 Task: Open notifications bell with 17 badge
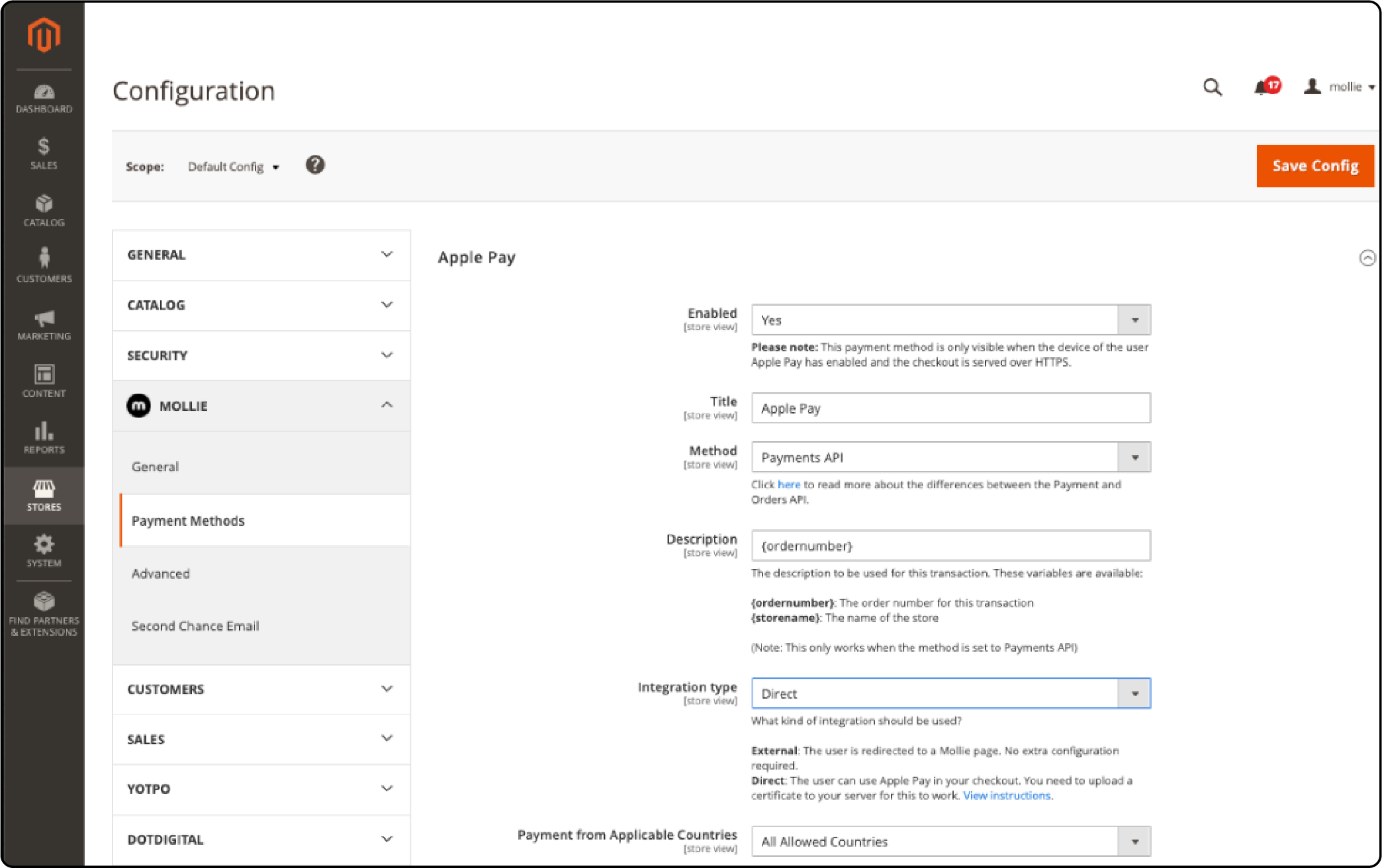click(x=1266, y=87)
